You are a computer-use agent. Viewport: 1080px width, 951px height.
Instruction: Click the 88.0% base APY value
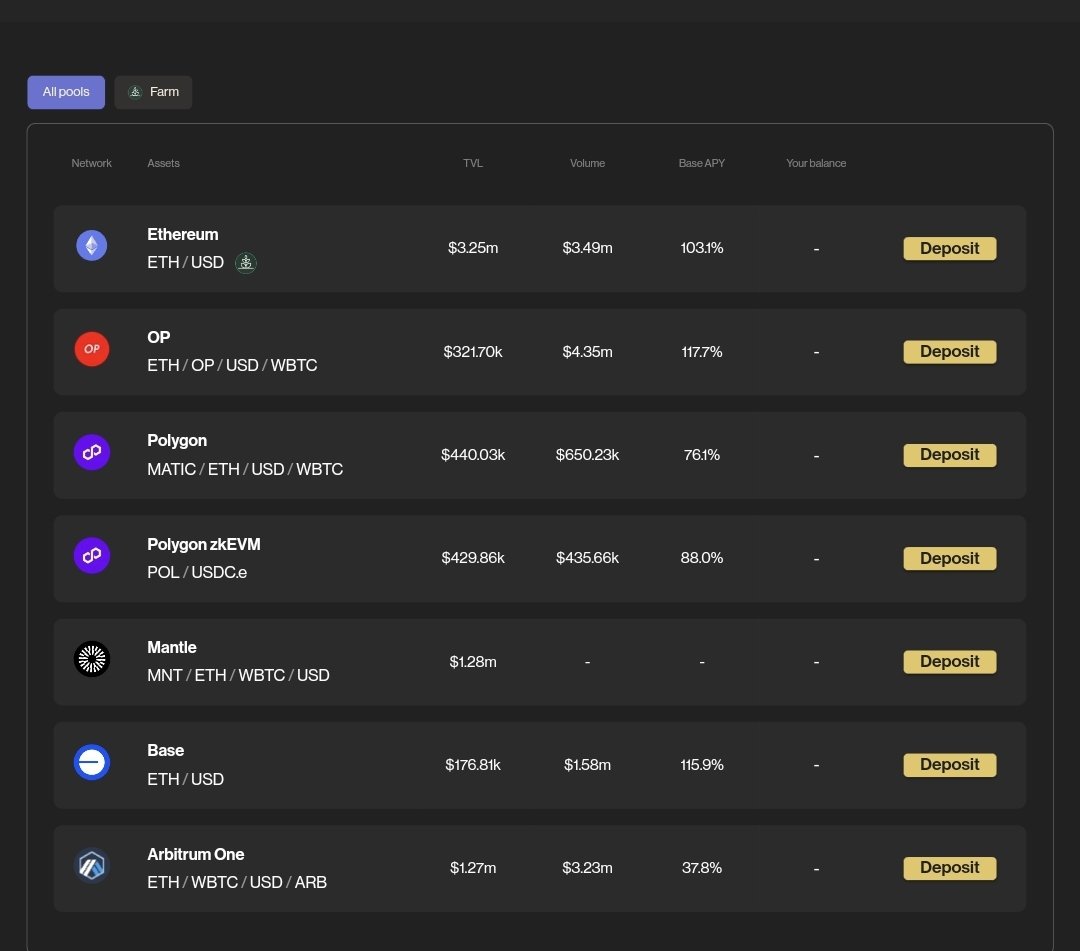click(x=702, y=558)
